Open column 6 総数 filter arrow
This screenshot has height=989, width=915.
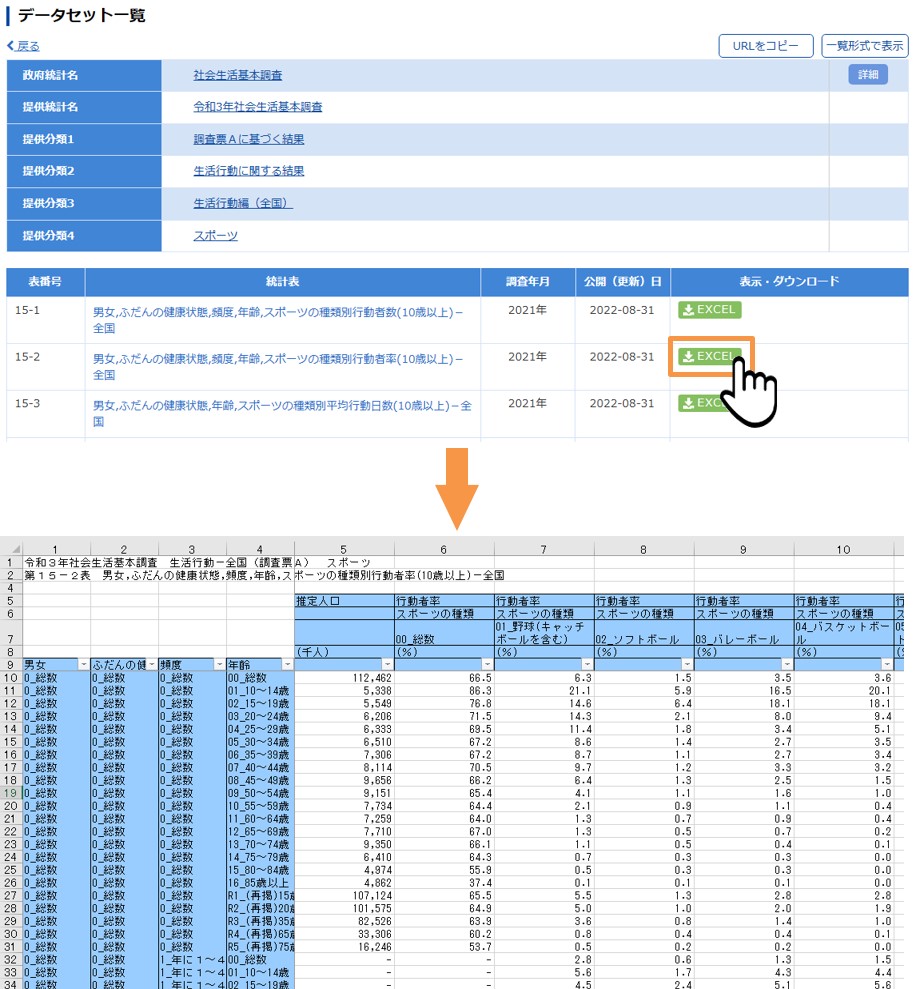pos(487,665)
